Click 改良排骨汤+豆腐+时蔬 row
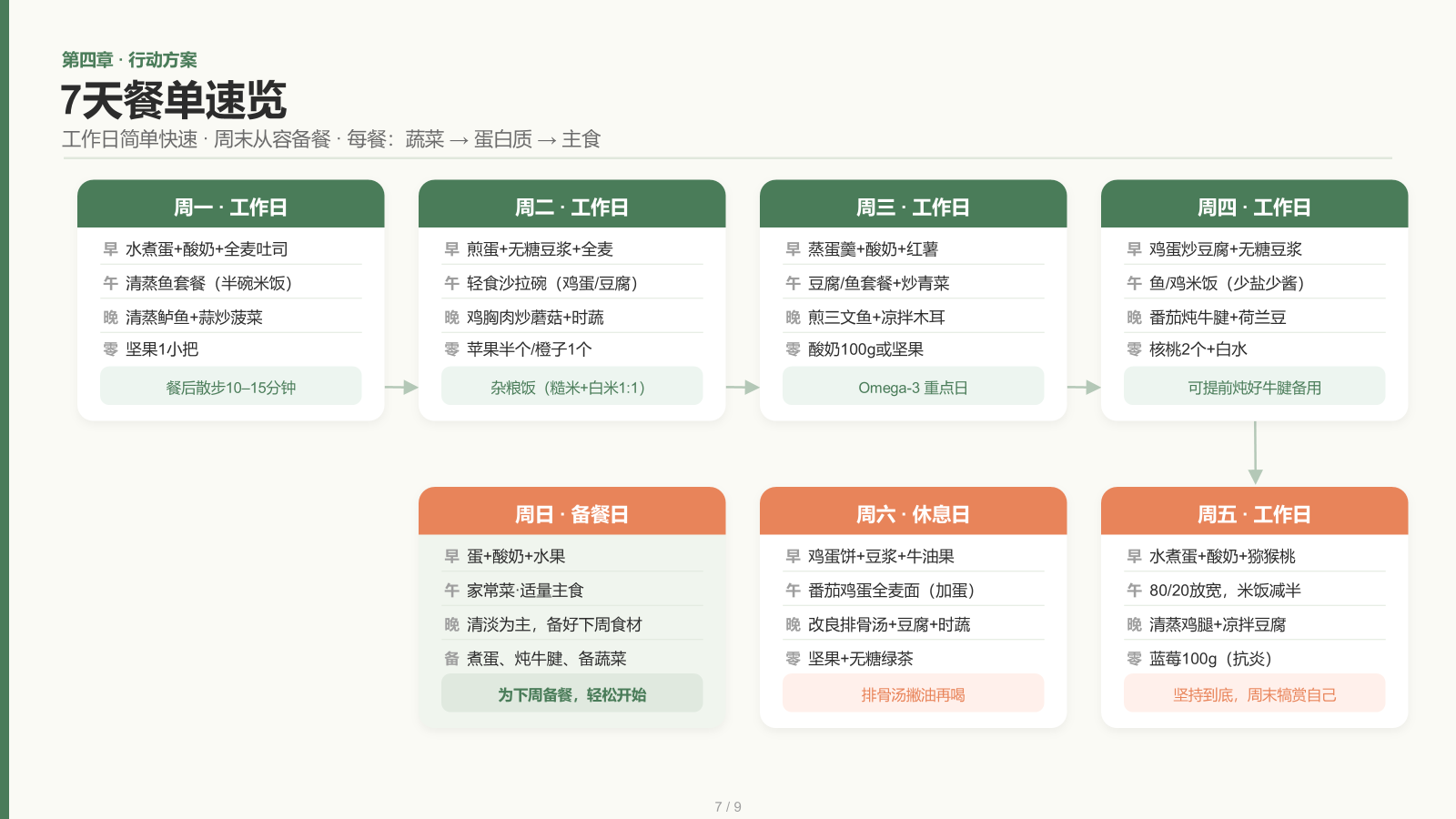Image resolution: width=1456 pixels, height=819 pixels. click(x=914, y=624)
